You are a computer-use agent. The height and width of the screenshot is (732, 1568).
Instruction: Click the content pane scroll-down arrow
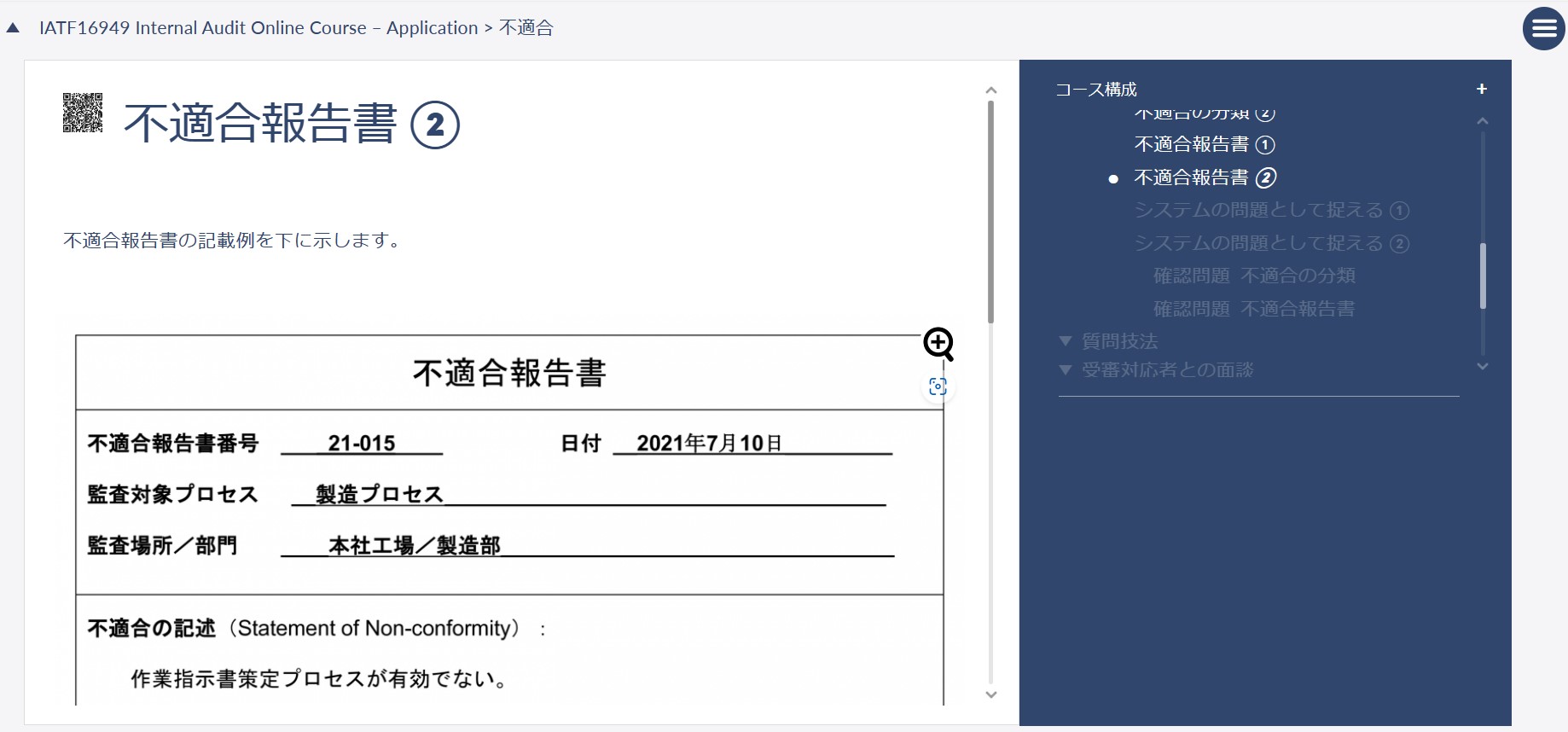(x=990, y=694)
